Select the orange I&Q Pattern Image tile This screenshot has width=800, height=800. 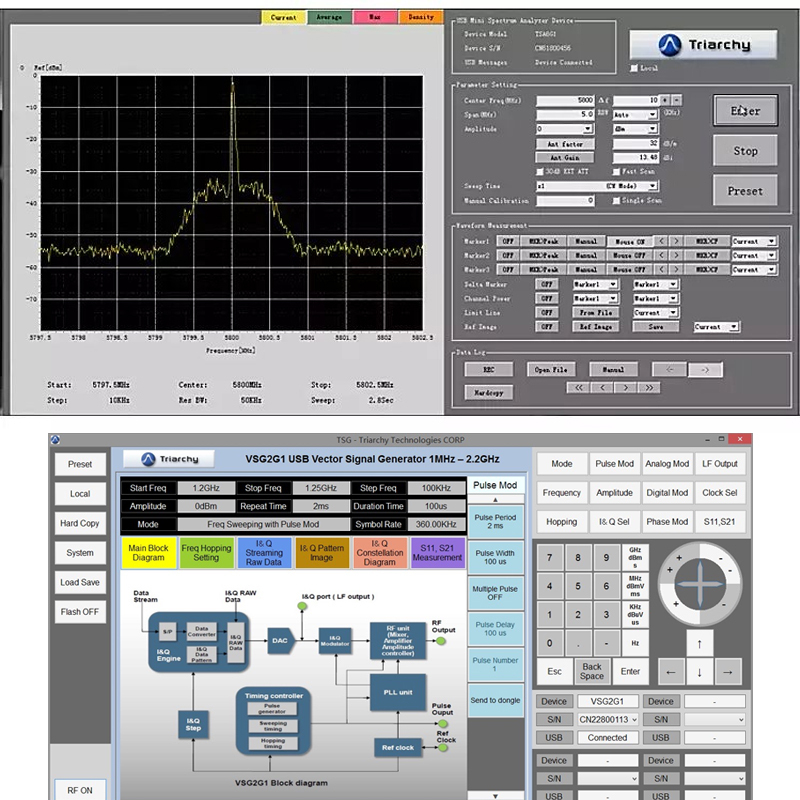[321, 553]
